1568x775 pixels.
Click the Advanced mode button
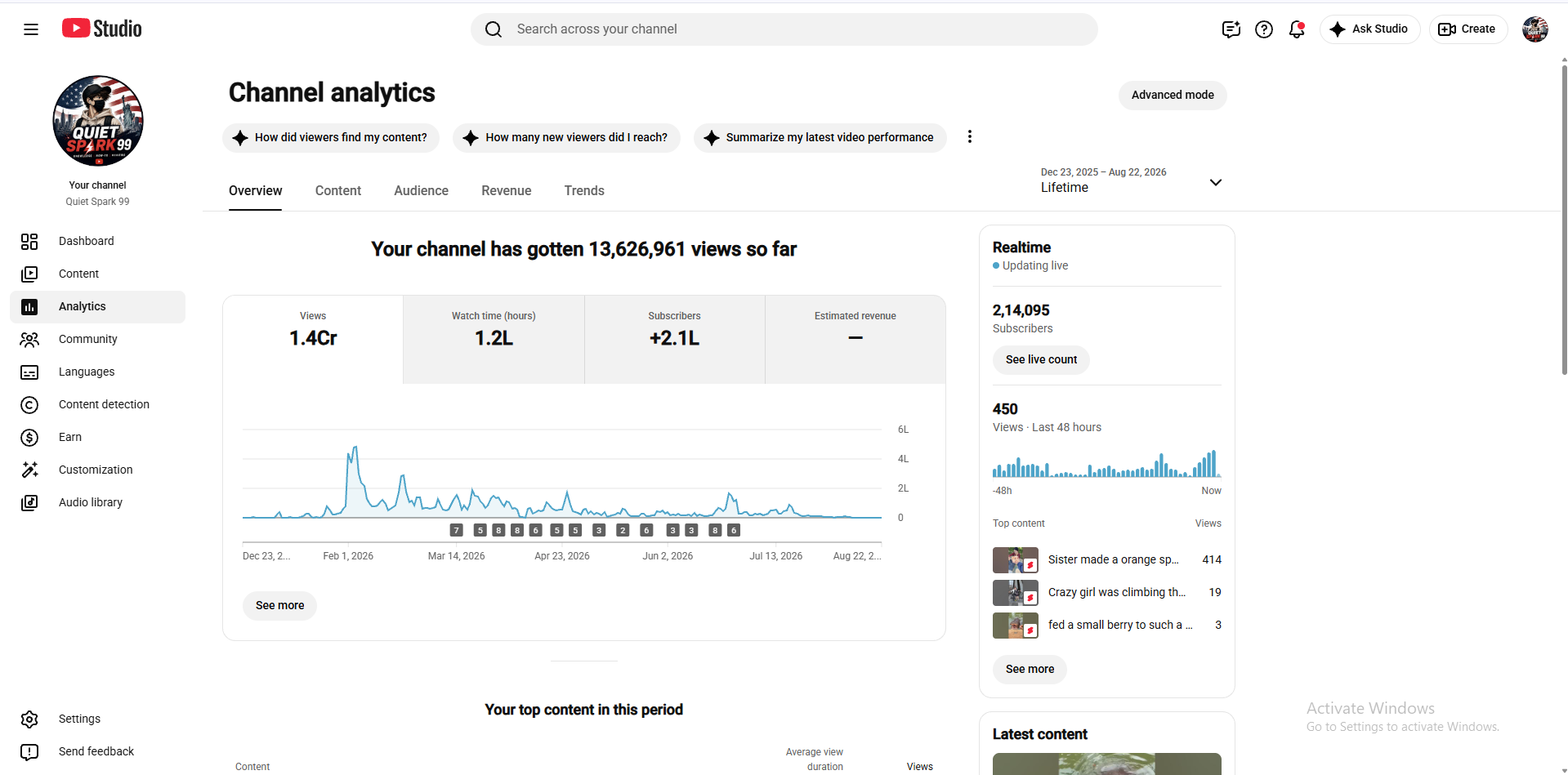pos(1173,95)
